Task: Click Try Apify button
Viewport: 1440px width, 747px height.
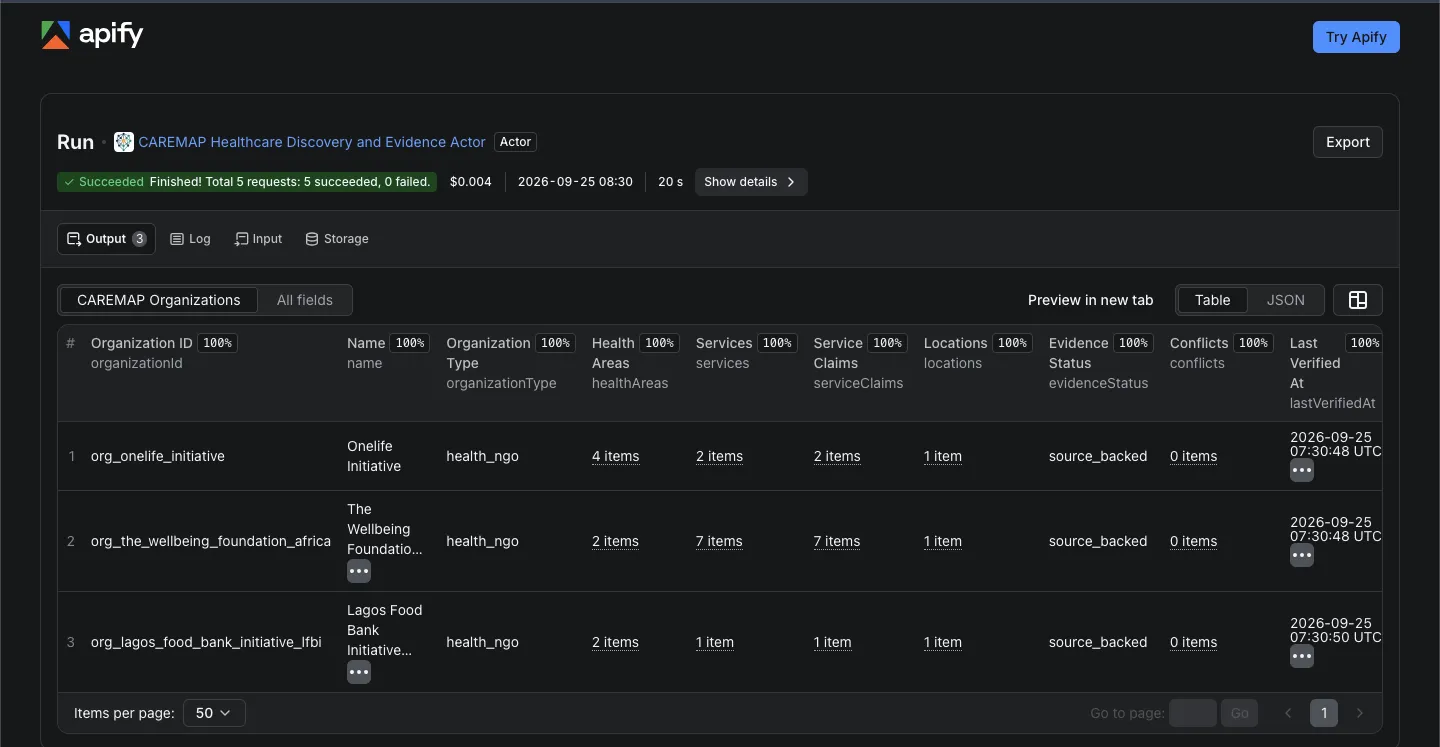Action: click(1356, 37)
